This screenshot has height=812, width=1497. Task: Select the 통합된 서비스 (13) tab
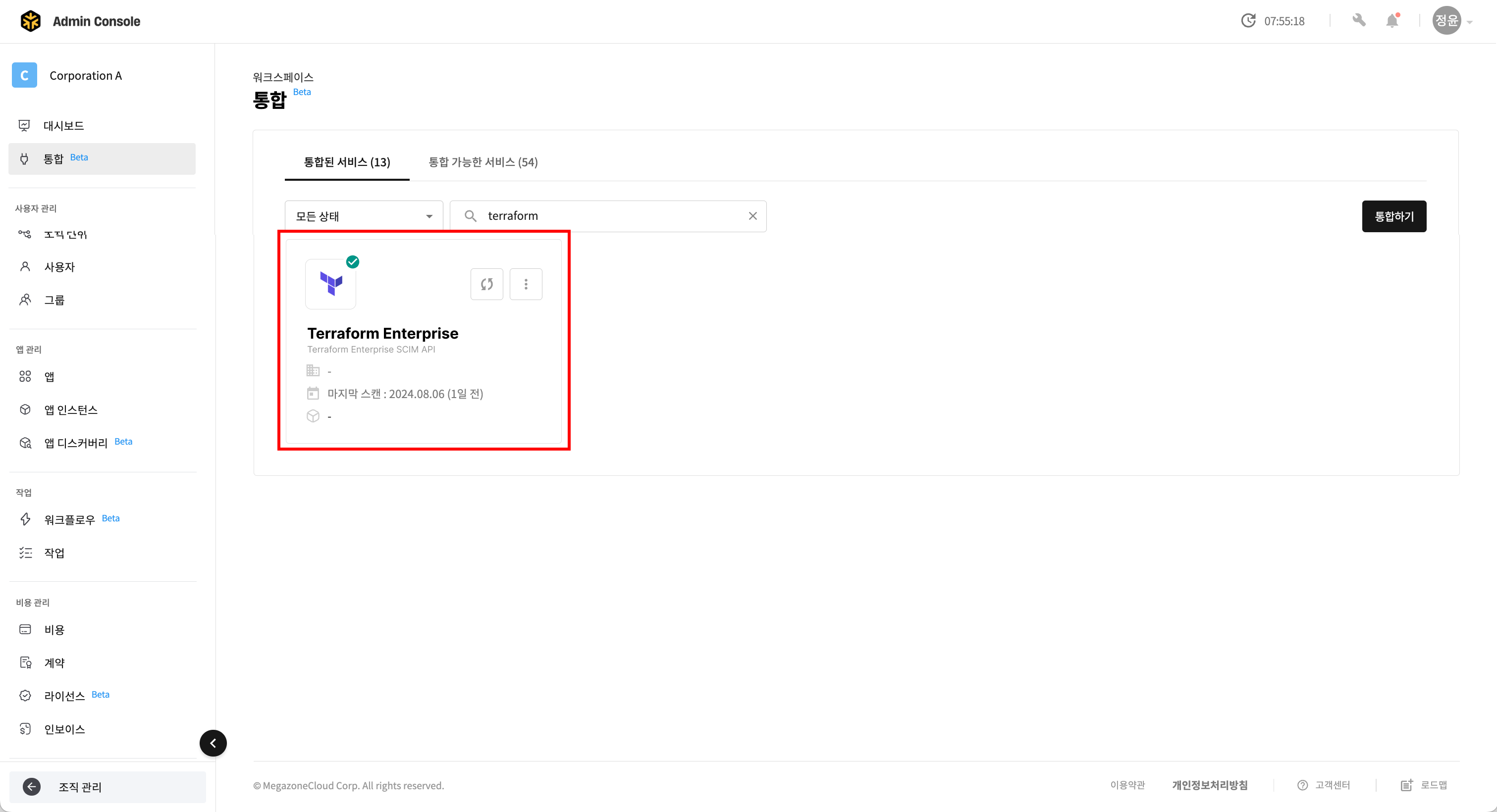pyautogui.click(x=347, y=162)
